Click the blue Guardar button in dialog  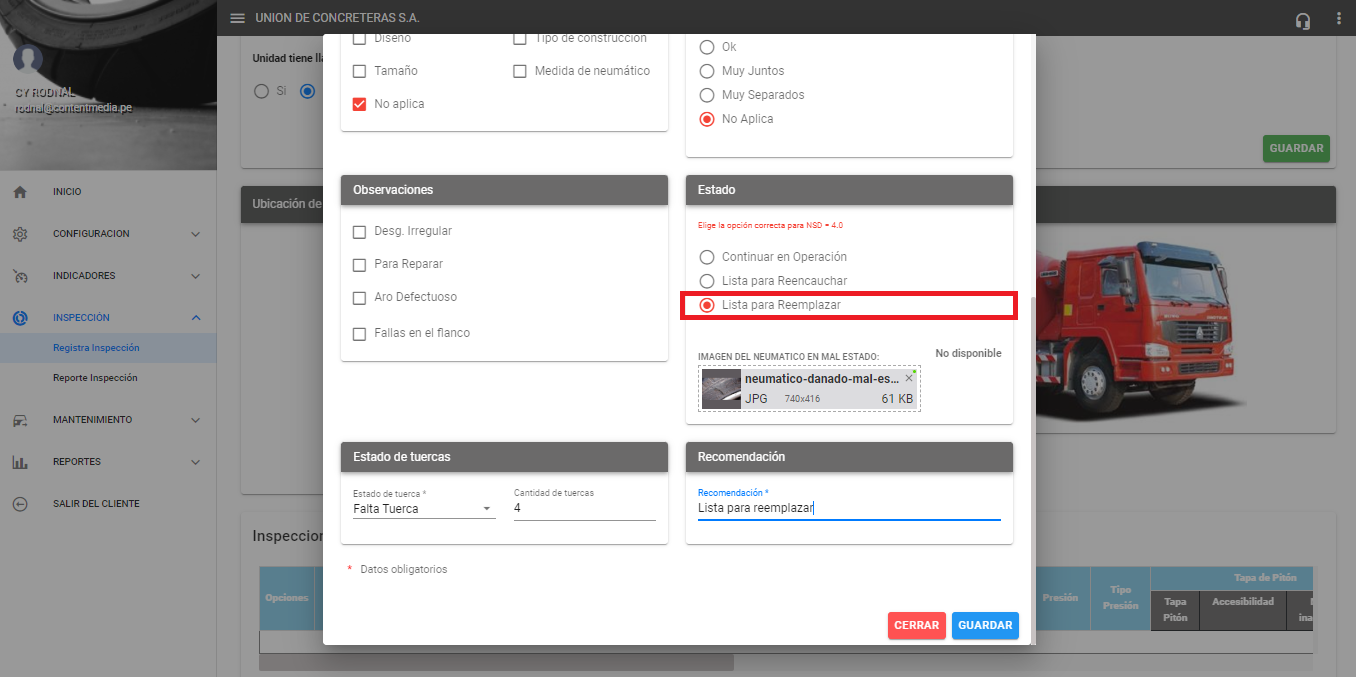(985, 625)
